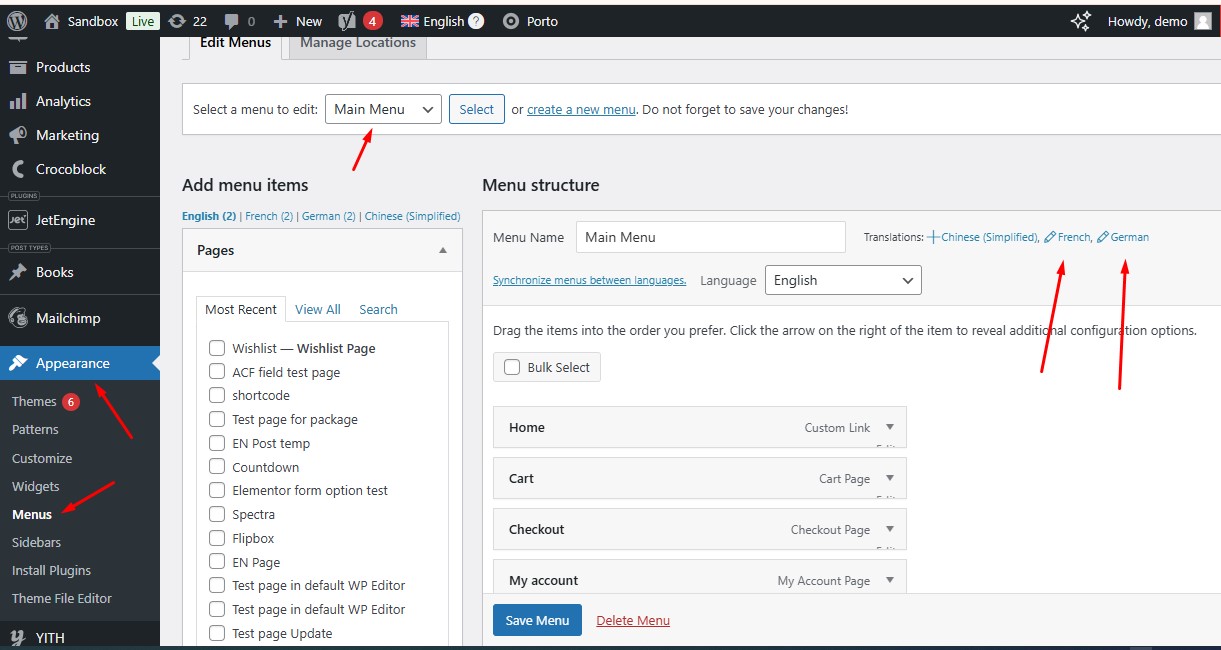The height and width of the screenshot is (650, 1221).
Task: Click Save Menu button
Action: tap(537, 620)
